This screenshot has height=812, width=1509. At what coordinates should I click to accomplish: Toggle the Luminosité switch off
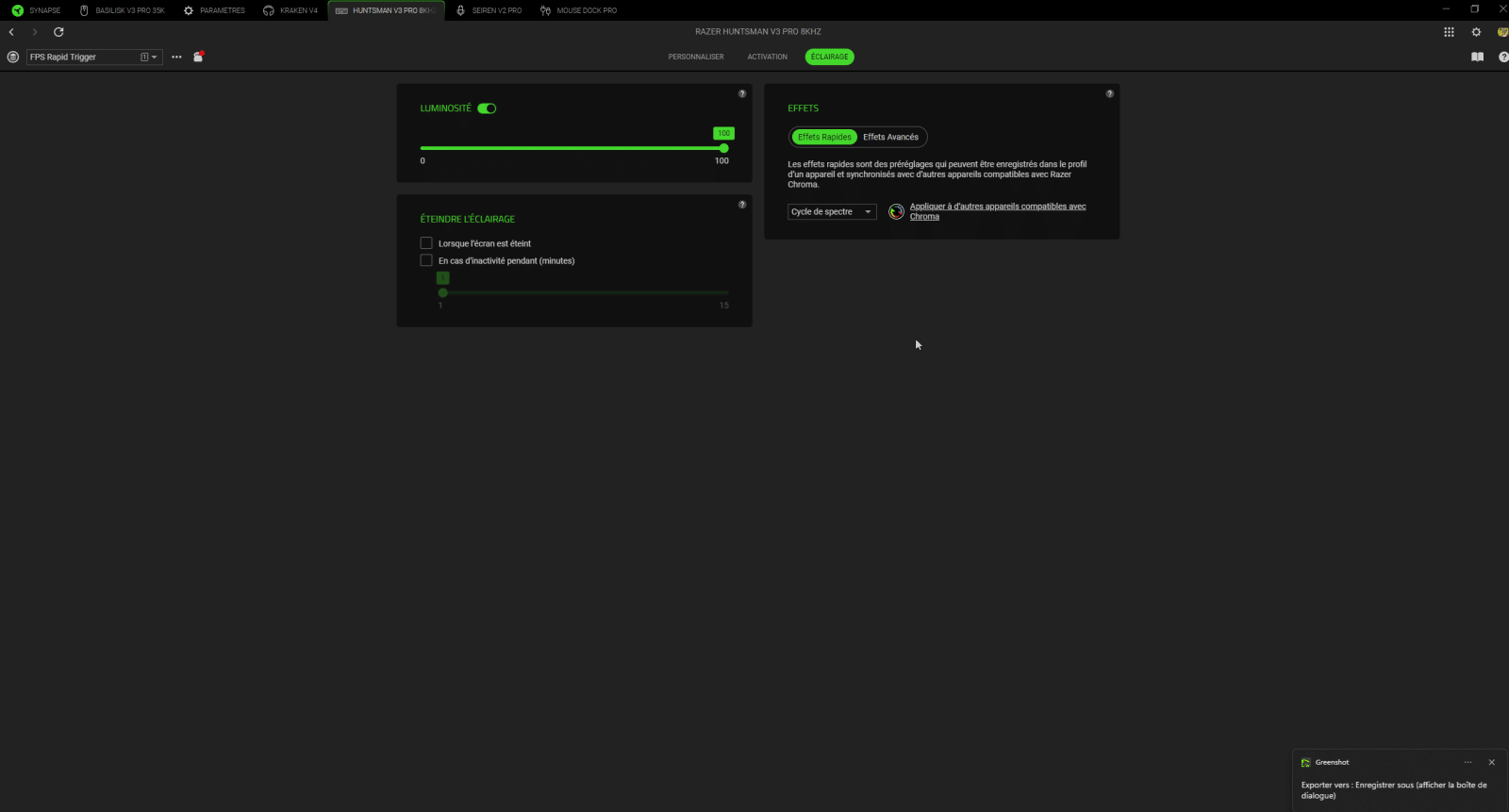[487, 108]
